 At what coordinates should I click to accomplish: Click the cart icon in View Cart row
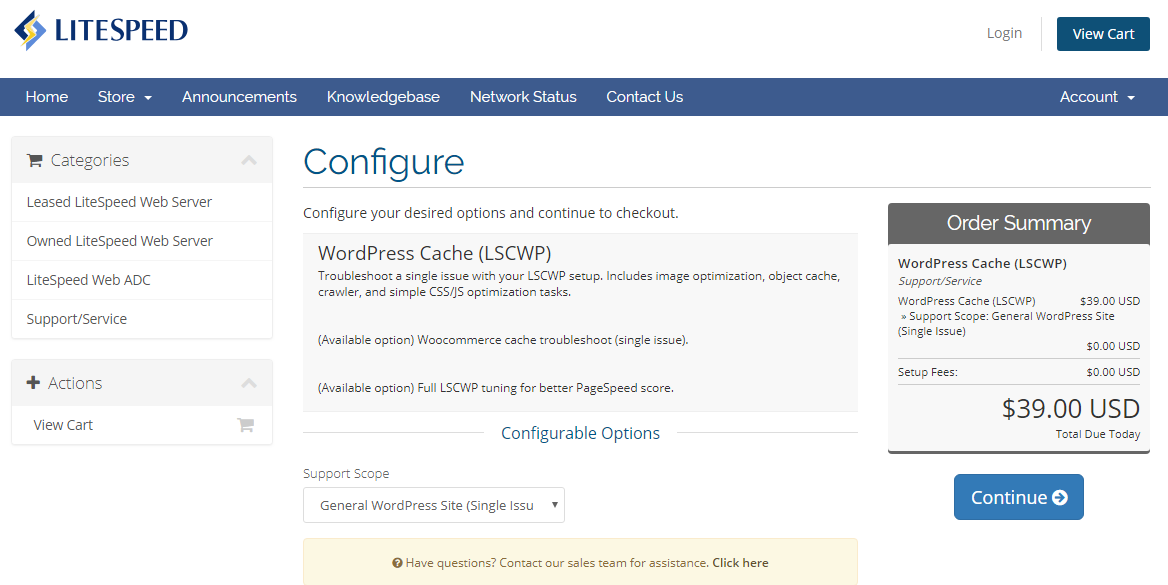click(245, 425)
